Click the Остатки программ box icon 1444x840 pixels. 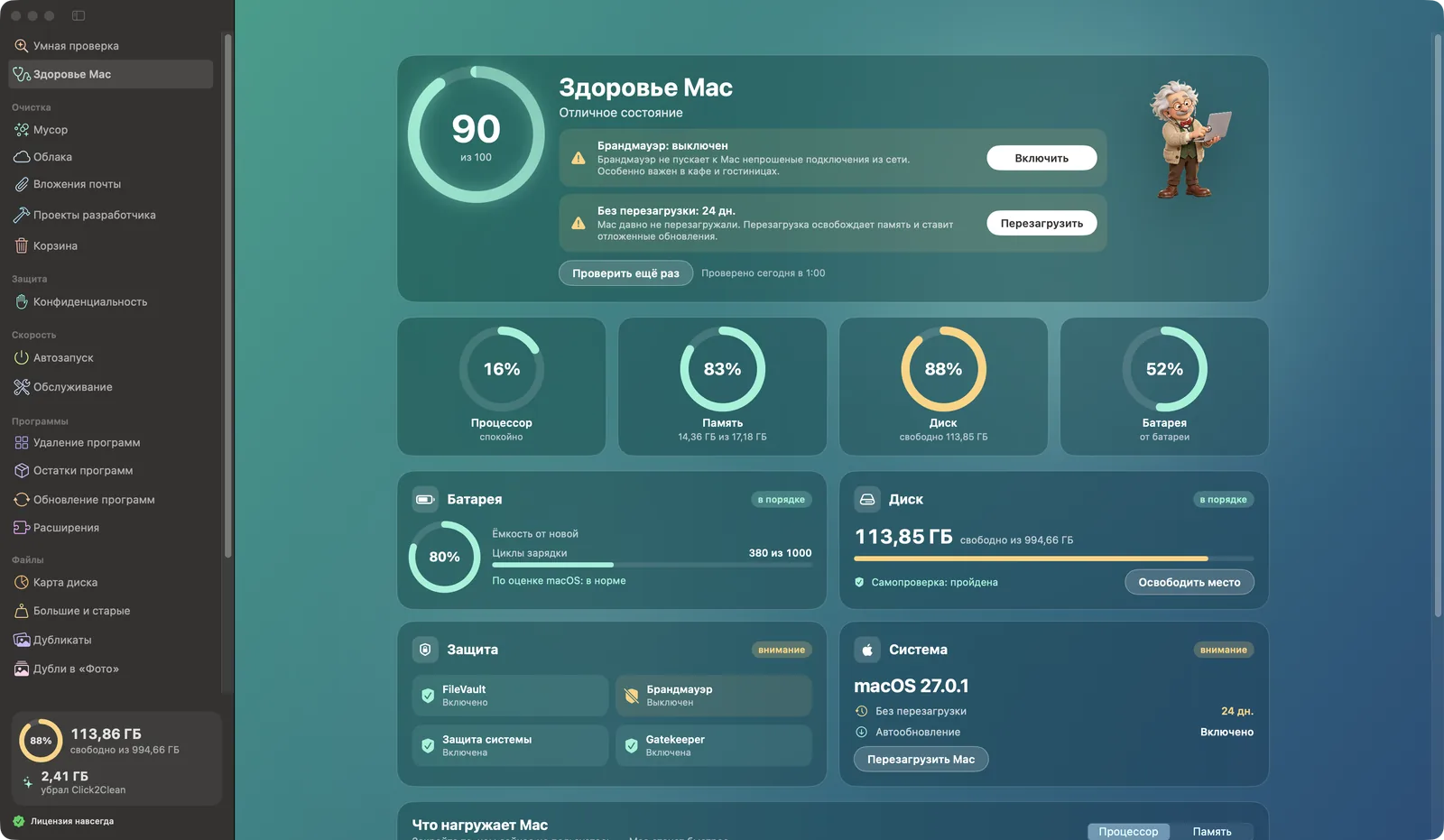[x=22, y=470]
